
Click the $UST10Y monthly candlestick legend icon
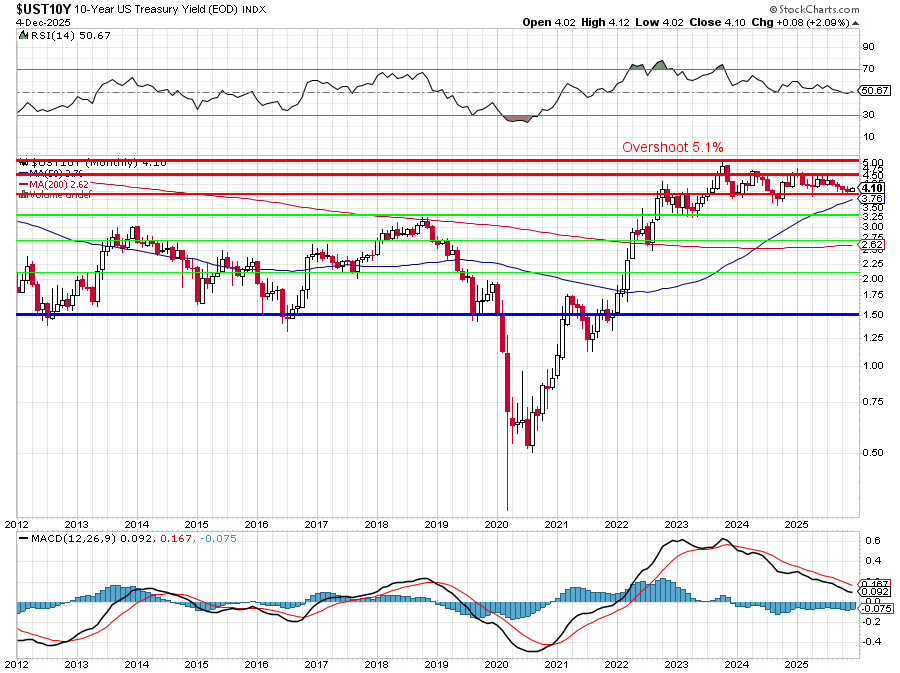(x=25, y=162)
